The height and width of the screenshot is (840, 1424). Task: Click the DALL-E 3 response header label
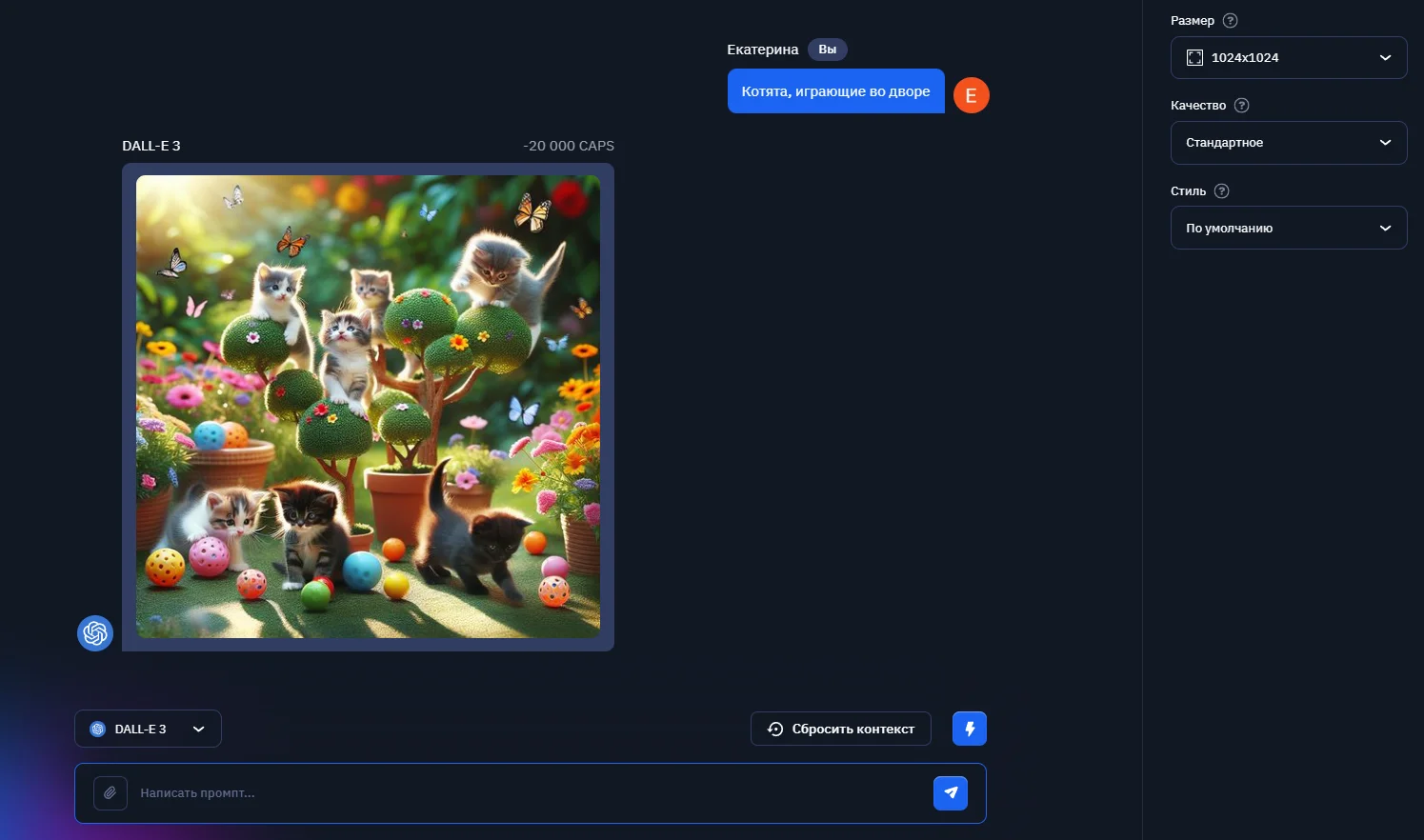(x=151, y=146)
